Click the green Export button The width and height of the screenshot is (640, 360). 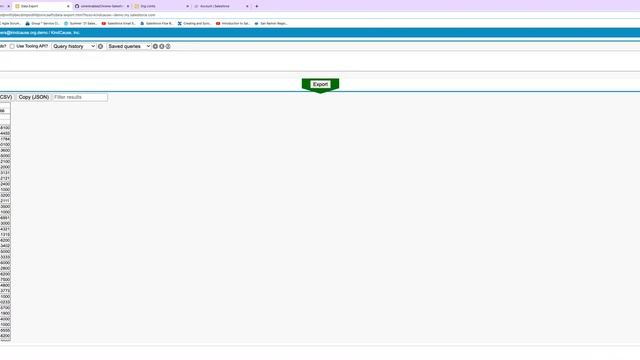(x=320, y=84)
